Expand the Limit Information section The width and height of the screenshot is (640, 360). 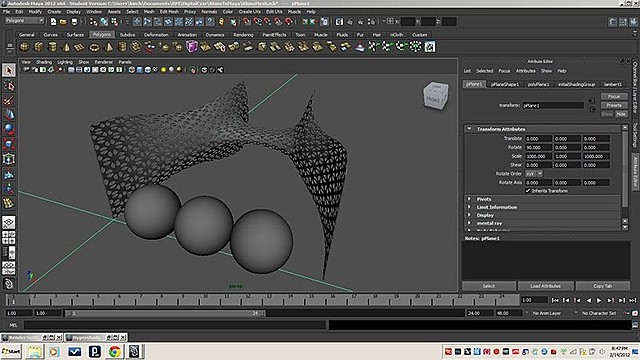point(469,207)
